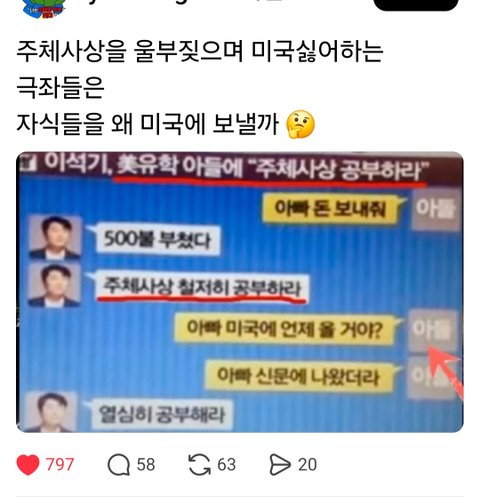Click the black button at top right
The width and height of the screenshot is (480, 497).
[x=416, y=5]
